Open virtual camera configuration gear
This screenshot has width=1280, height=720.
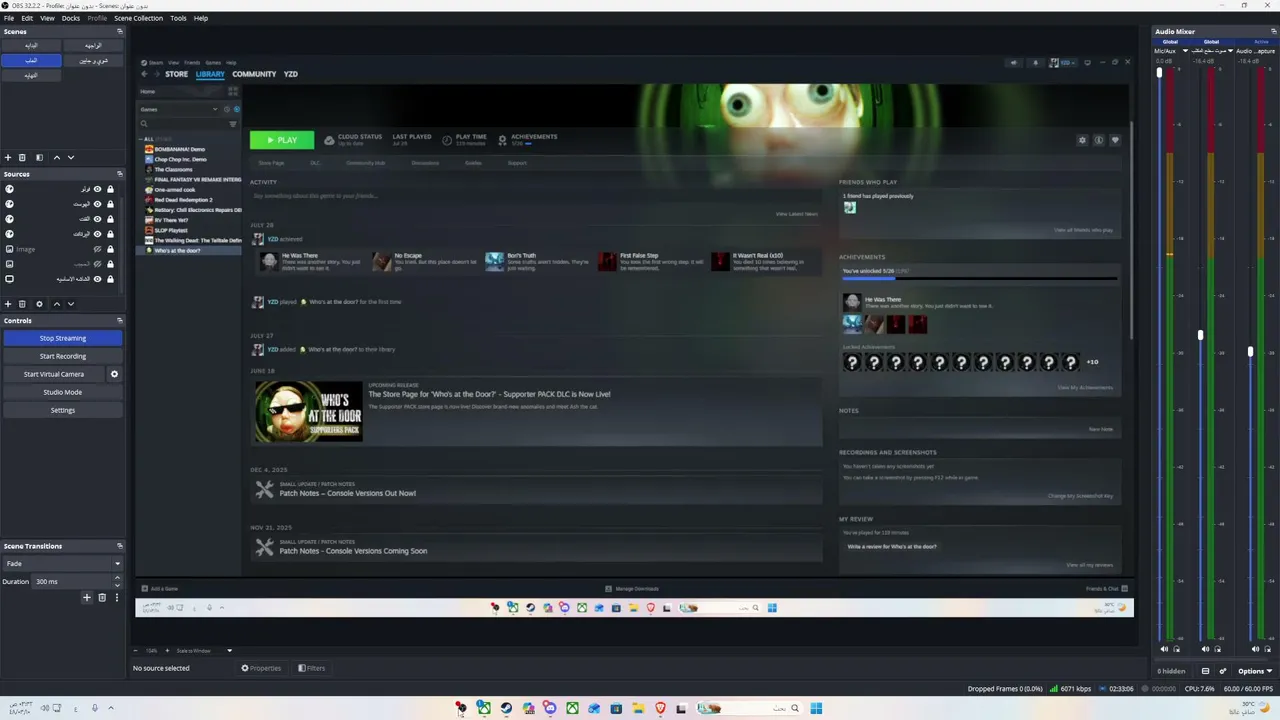click(x=114, y=374)
